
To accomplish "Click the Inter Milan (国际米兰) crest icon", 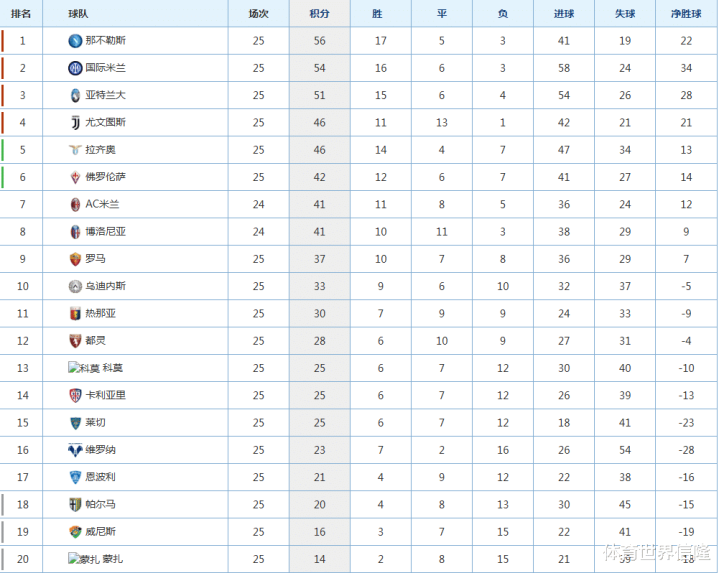I will (x=75, y=68).
